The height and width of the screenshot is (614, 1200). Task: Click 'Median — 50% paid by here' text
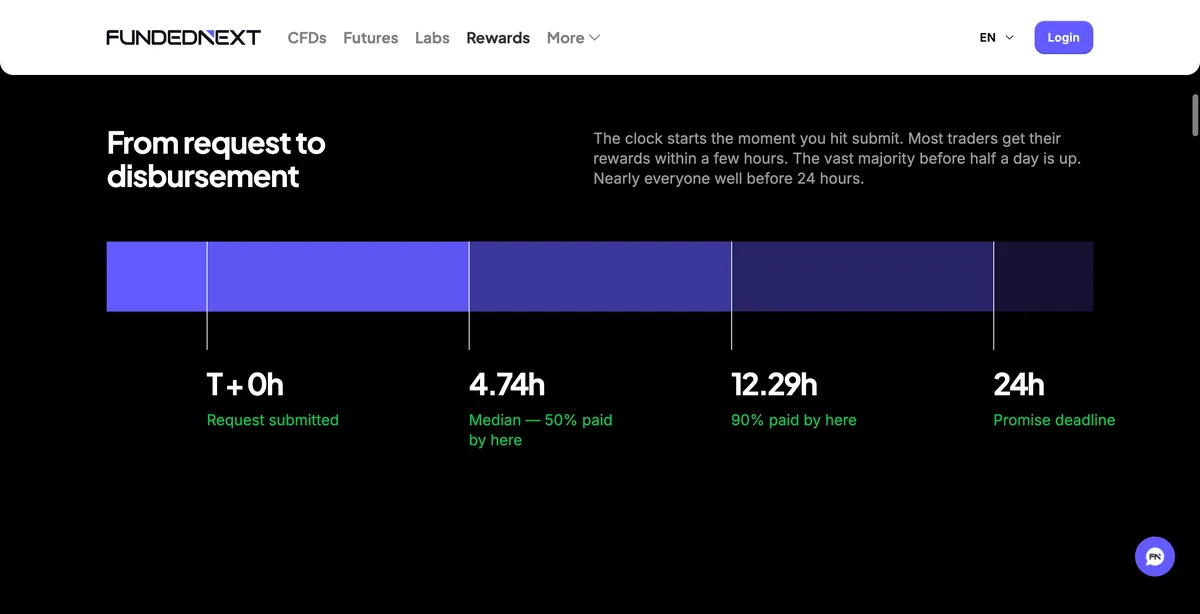[x=541, y=430]
